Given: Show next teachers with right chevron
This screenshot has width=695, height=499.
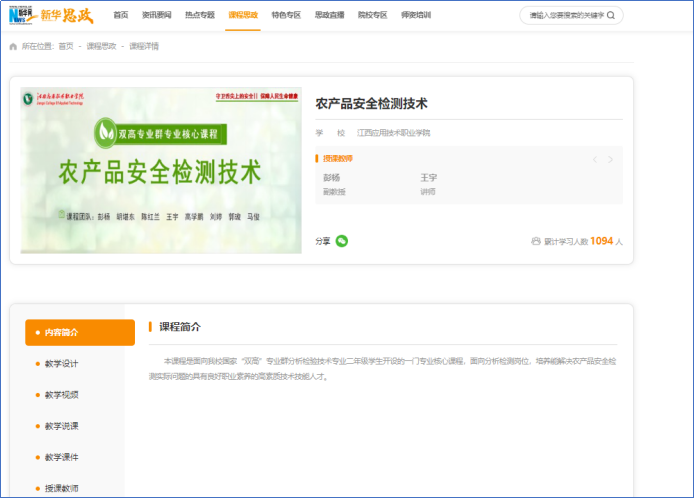Looking at the screenshot, I should 610,160.
